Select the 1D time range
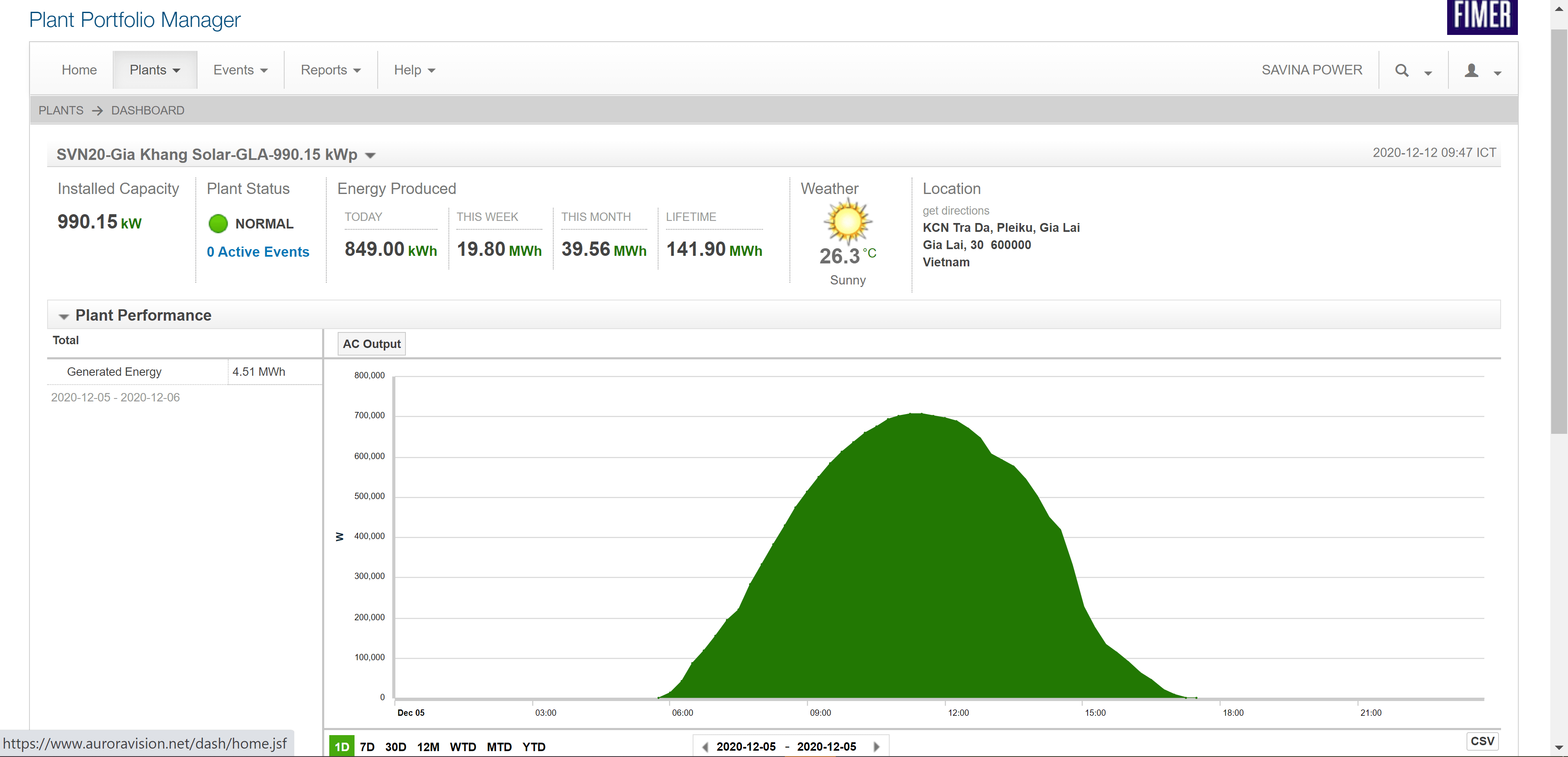Screen dimensions: 1568x757 [341, 746]
